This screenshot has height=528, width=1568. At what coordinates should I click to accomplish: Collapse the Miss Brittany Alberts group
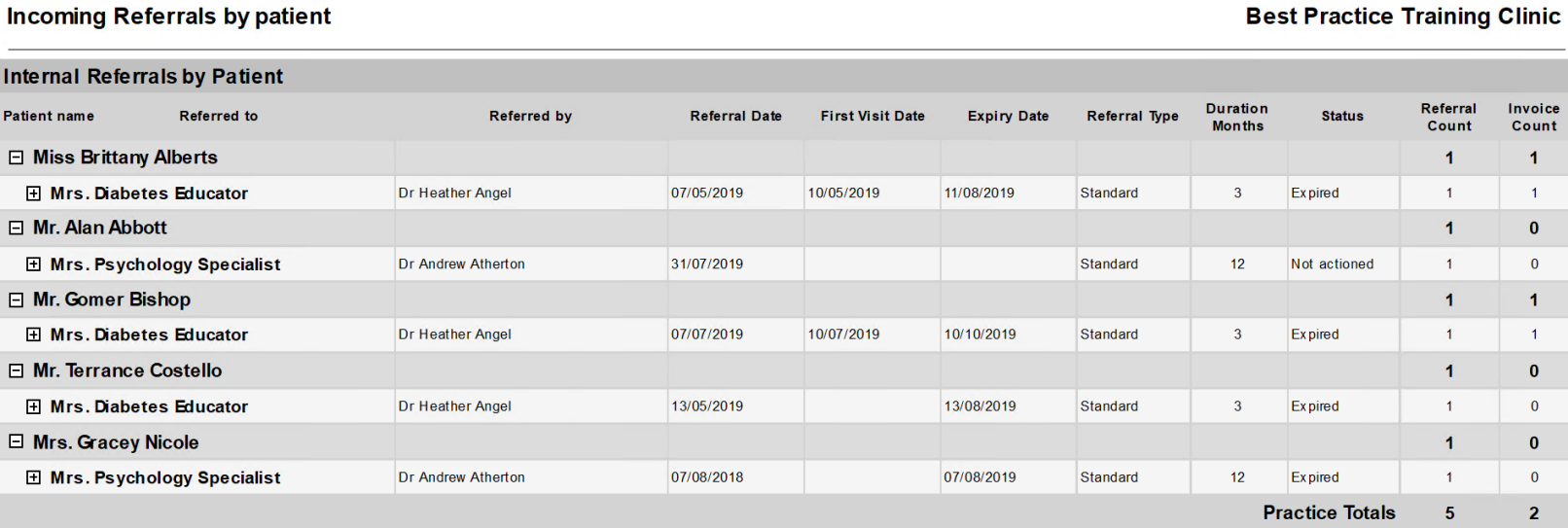click(x=16, y=158)
